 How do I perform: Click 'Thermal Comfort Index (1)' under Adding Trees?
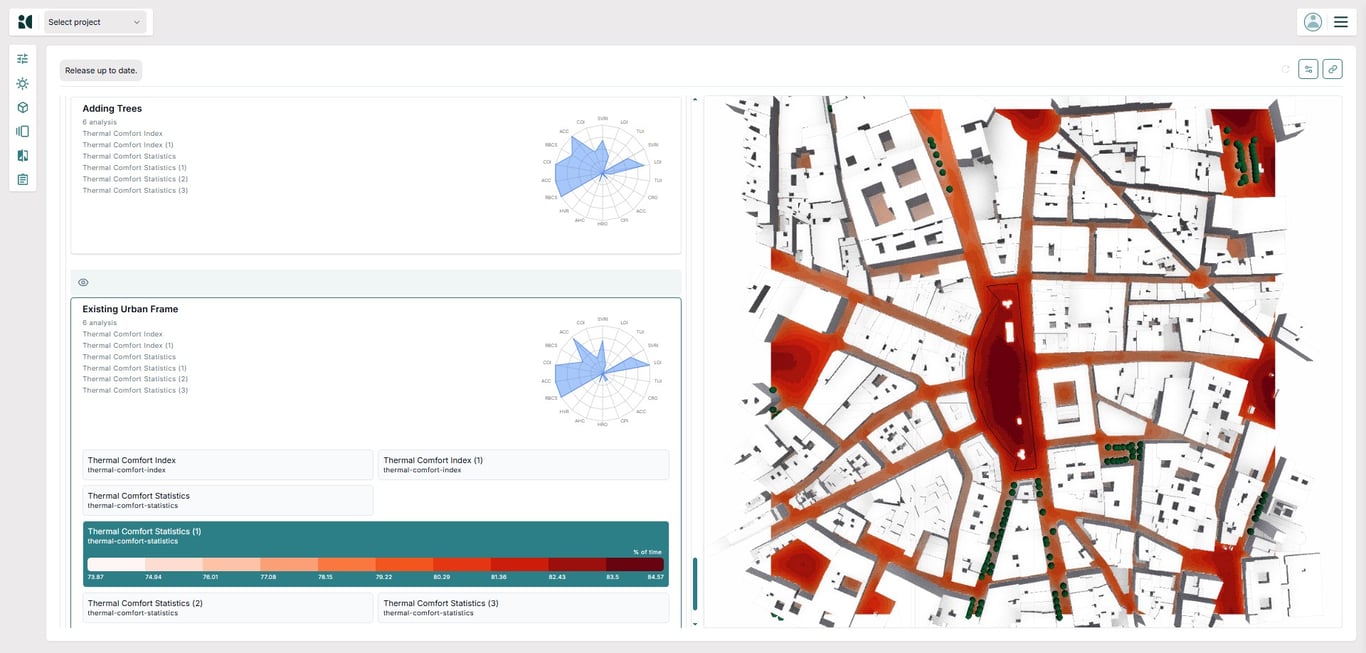coord(128,145)
